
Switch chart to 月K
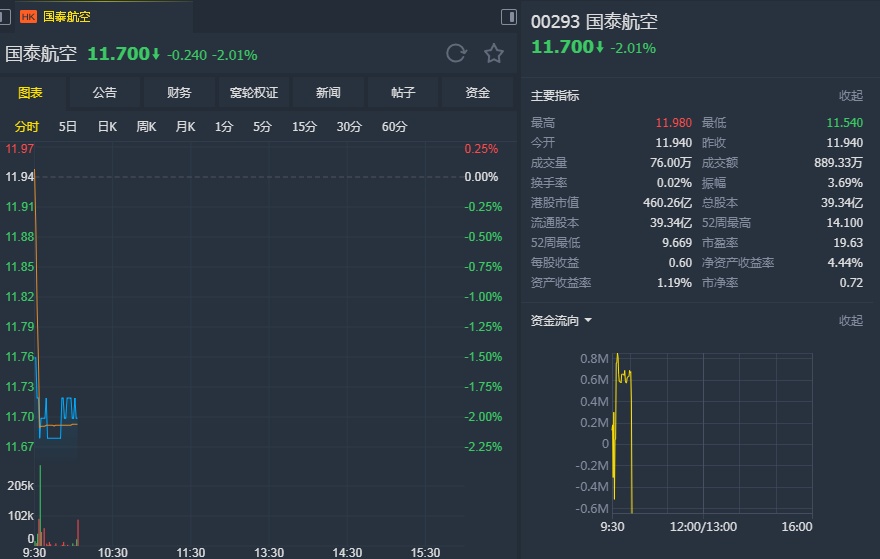tap(185, 127)
